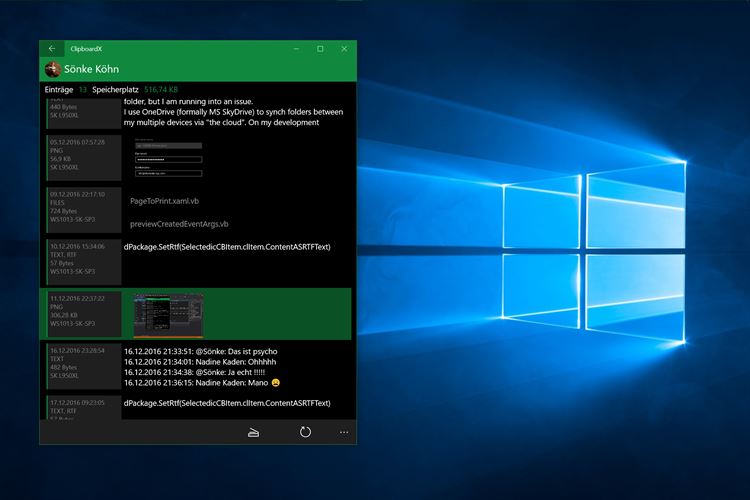Open the form screenshot thumbnail
This screenshot has height=500, width=750.
pyautogui.click(x=168, y=157)
